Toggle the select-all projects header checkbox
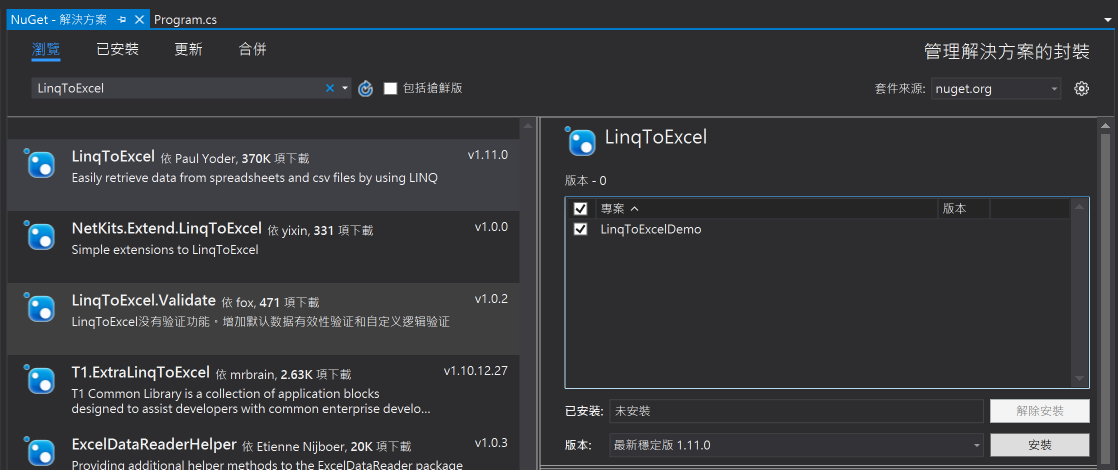Screen dimensions: 1118x470 (580, 209)
